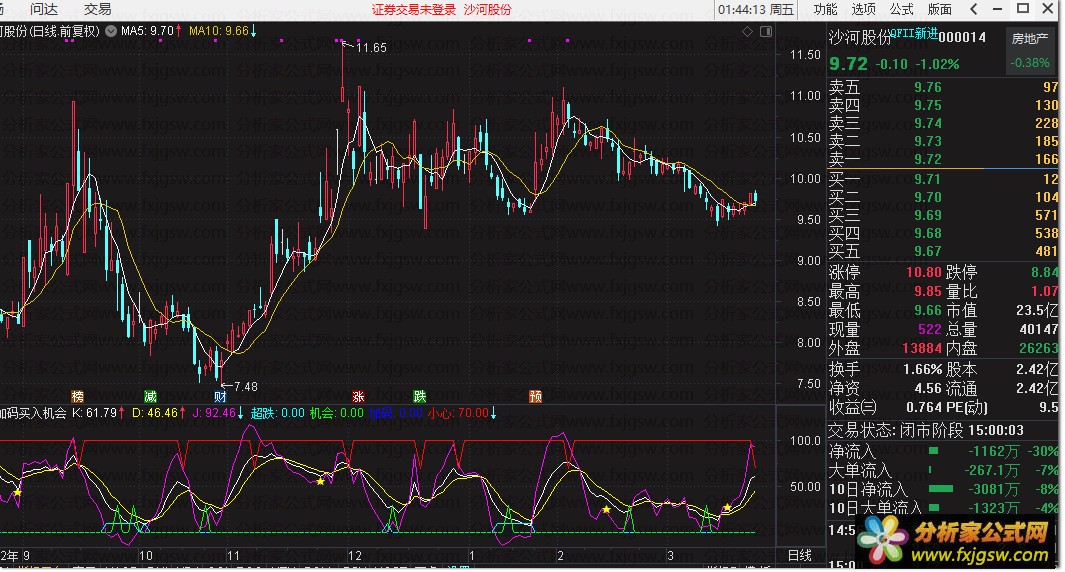1065x572 pixels.
Task: Click the D: 46.46 indicator value
Action: 159,413
